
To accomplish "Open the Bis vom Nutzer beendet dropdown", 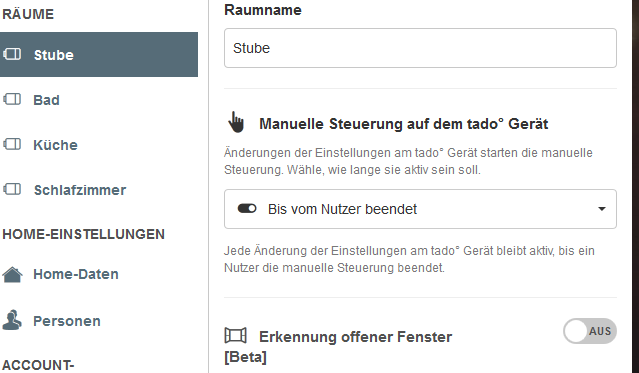I will coord(420,209).
